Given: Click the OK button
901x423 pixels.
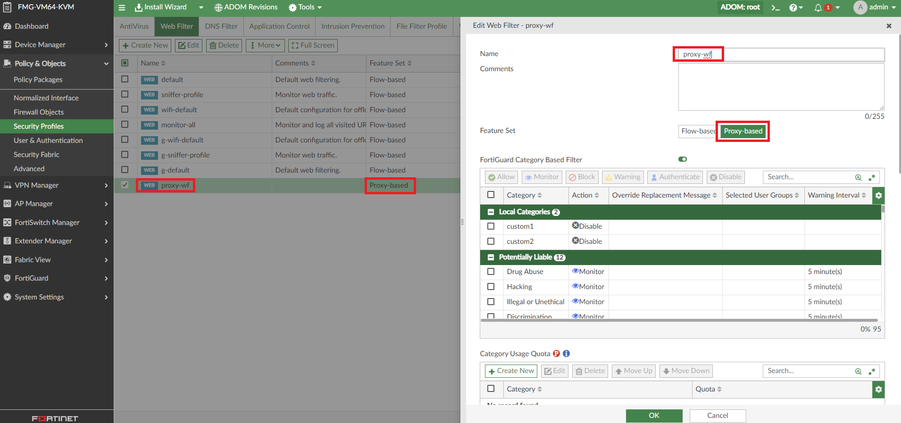Looking at the screenshot, I should click(x=653, y=415).
